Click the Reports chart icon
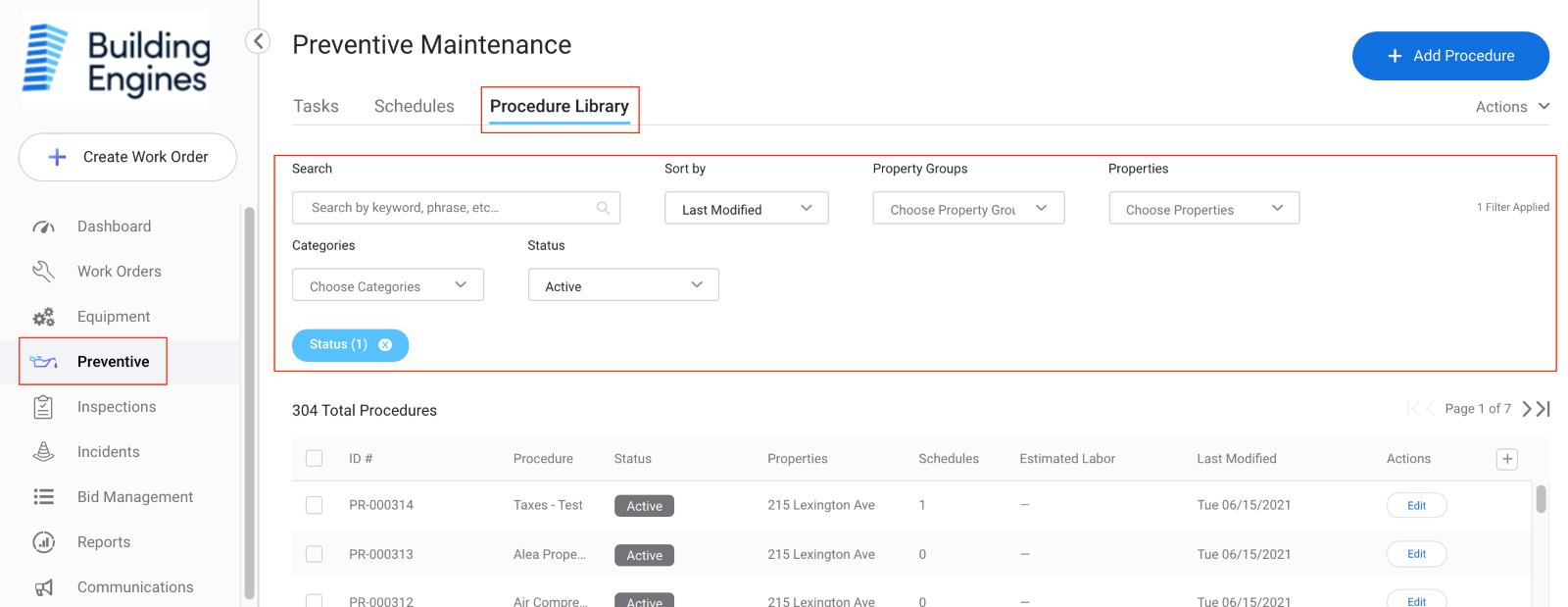Screen dimensions: 1568x607 pos(43,542)
